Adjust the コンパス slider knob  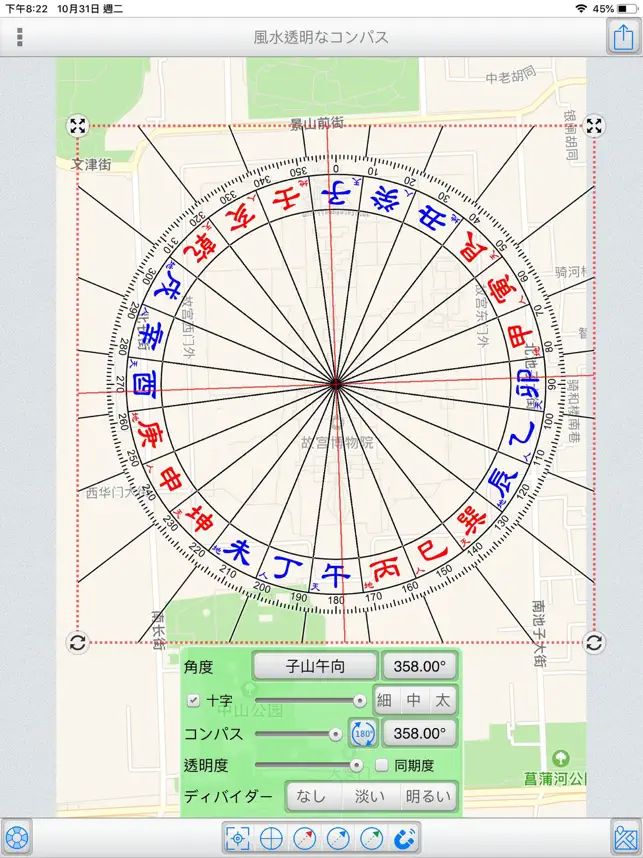[335, 734]
